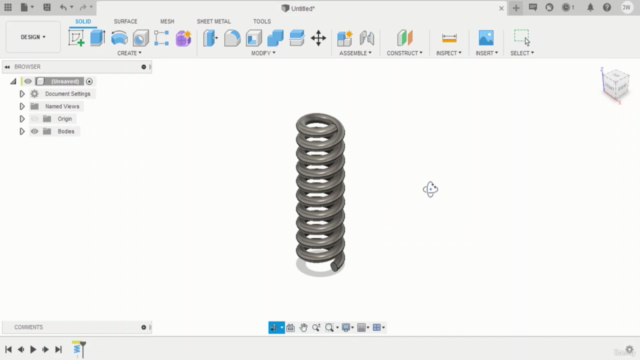Viewport: 640px width, 360px height.
Task: Open the data panel grid icon
Action: [x=8, y=7]
